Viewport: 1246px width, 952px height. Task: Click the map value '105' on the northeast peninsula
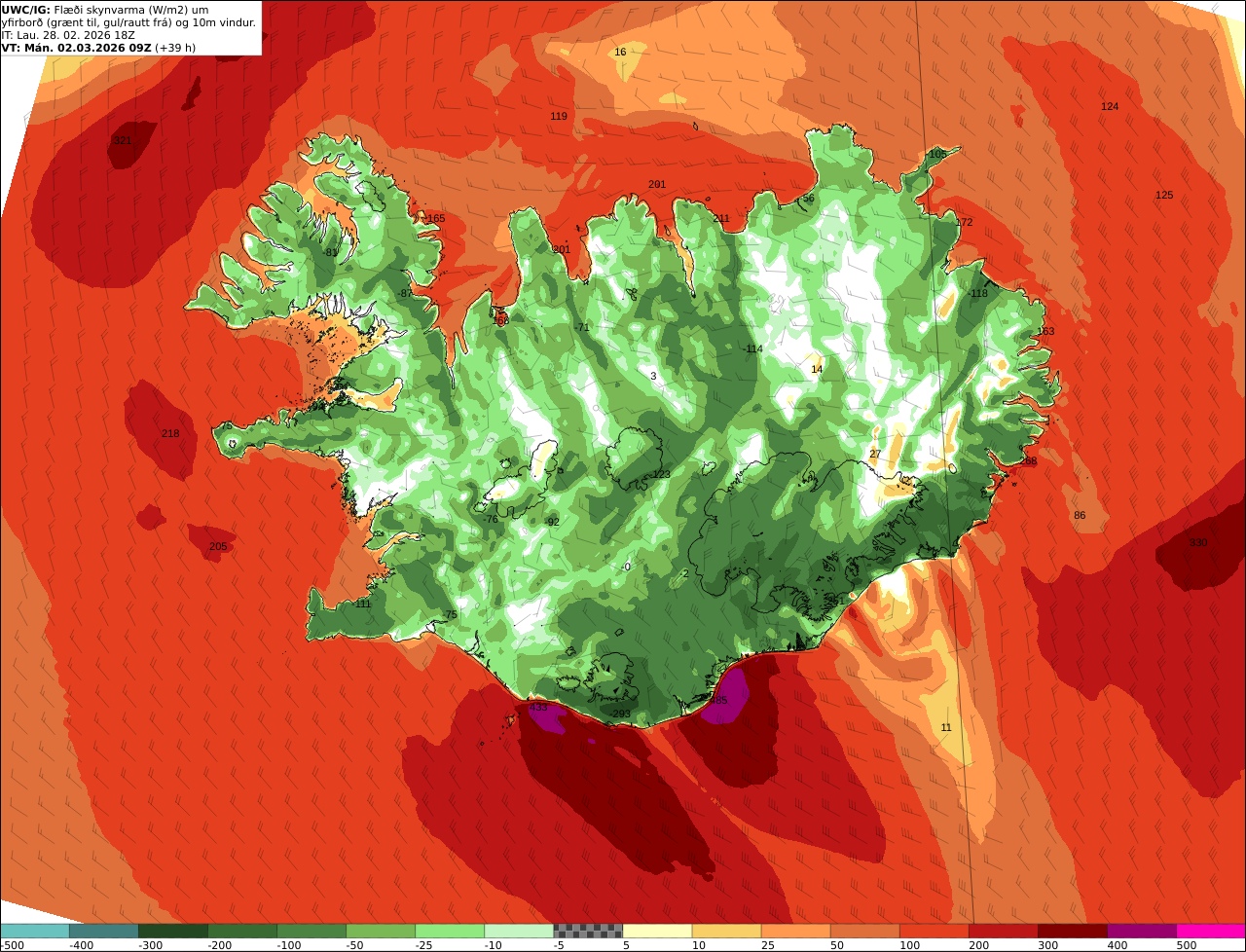coord(937,155)
